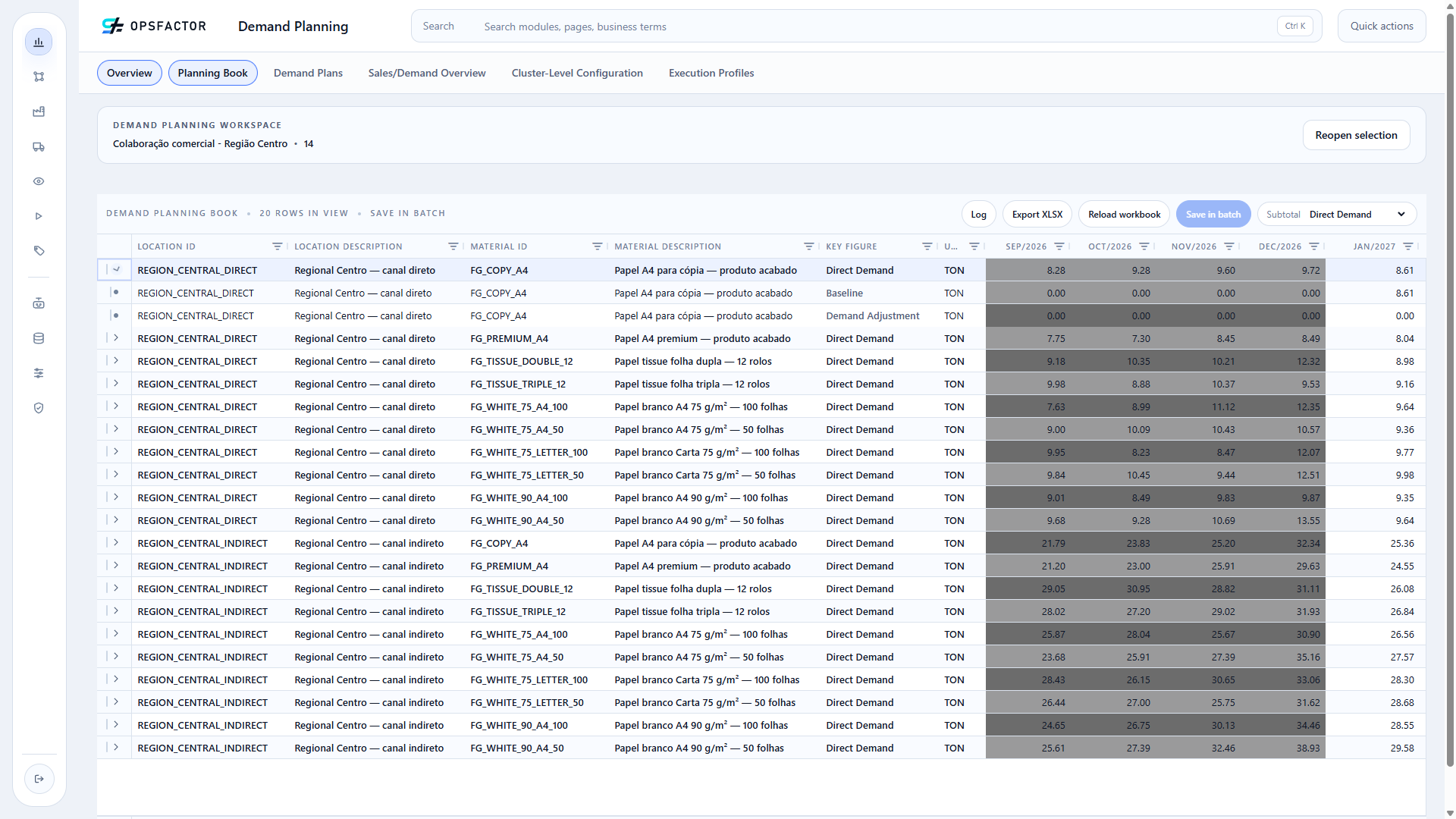
Task: Click the SEP/2026 value 8.28 cell
Action: [x=1028, y=270]
